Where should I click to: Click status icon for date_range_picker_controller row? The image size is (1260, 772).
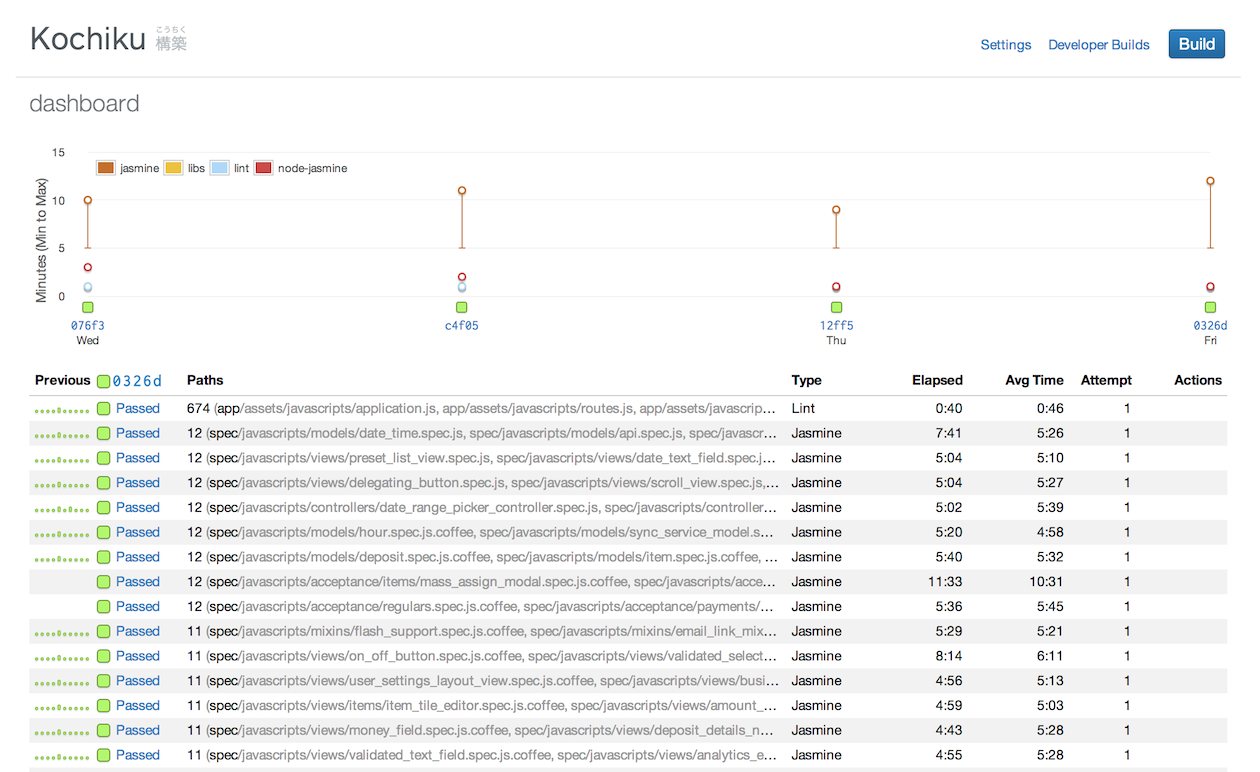(103, 507)
